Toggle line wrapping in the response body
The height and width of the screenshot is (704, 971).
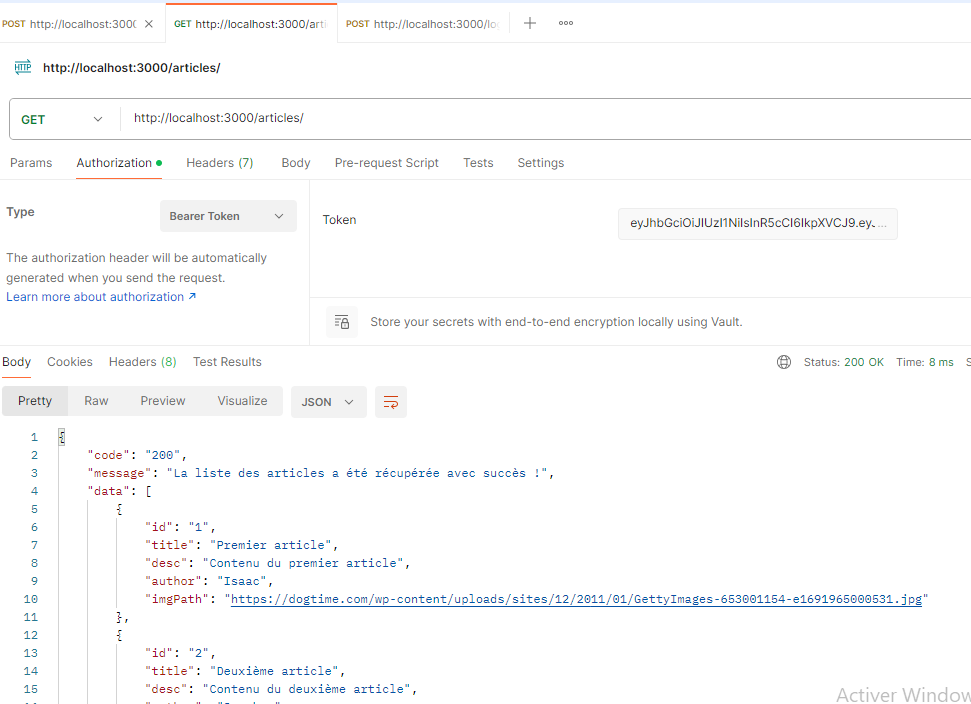coord(390,401)
